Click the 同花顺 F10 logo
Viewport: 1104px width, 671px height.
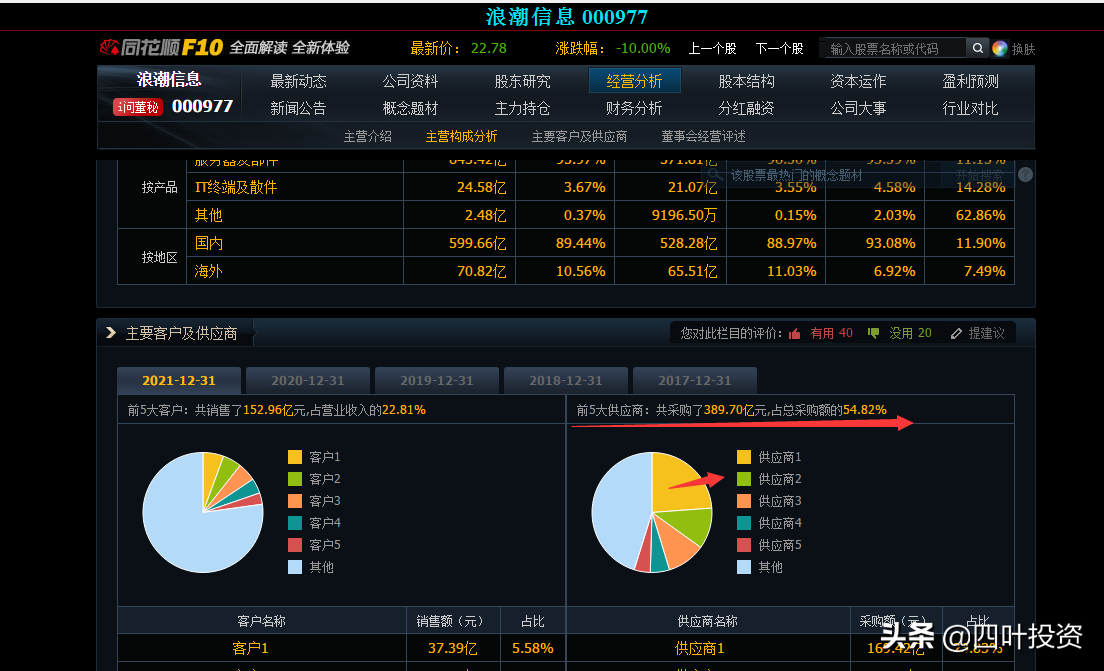pos(161,47)
